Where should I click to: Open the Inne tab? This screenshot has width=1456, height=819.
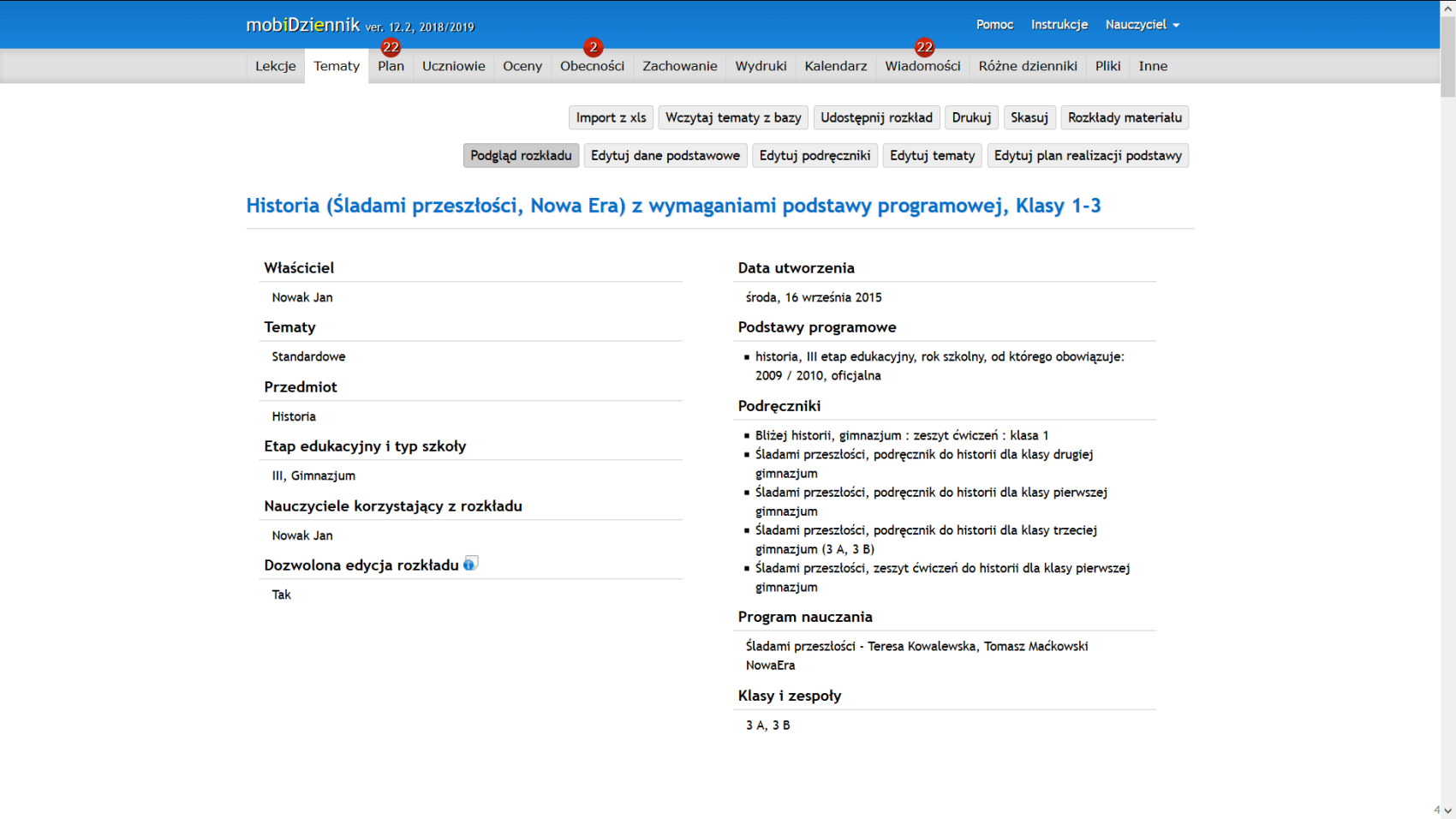coord(1154,66)
